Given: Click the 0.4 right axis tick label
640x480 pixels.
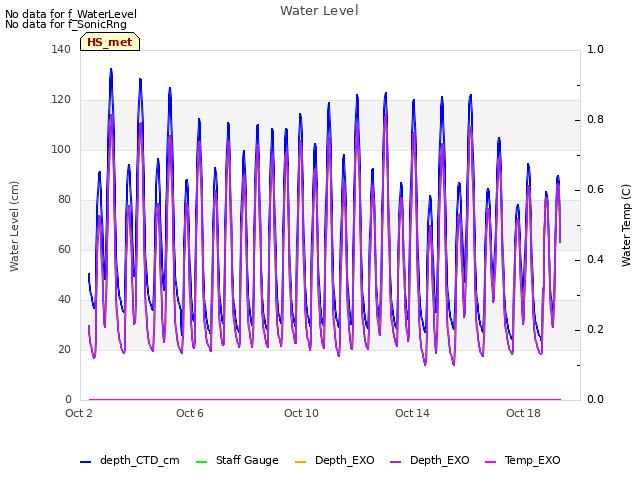Looking at the screenshot, I should click(x=595, y=260).
